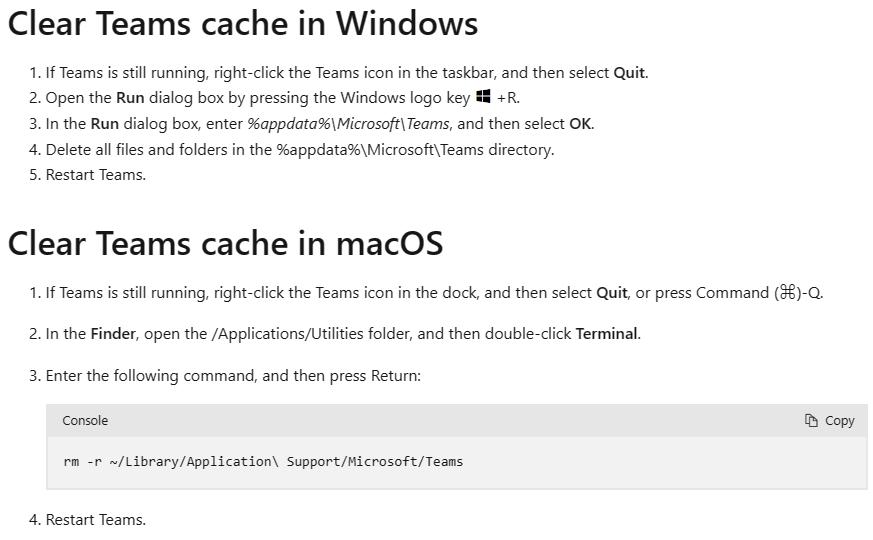Click 'Restart Teams' at the end of the macOS list
The height and width of the screenshot is (540, 873).
tap(95, 520)
